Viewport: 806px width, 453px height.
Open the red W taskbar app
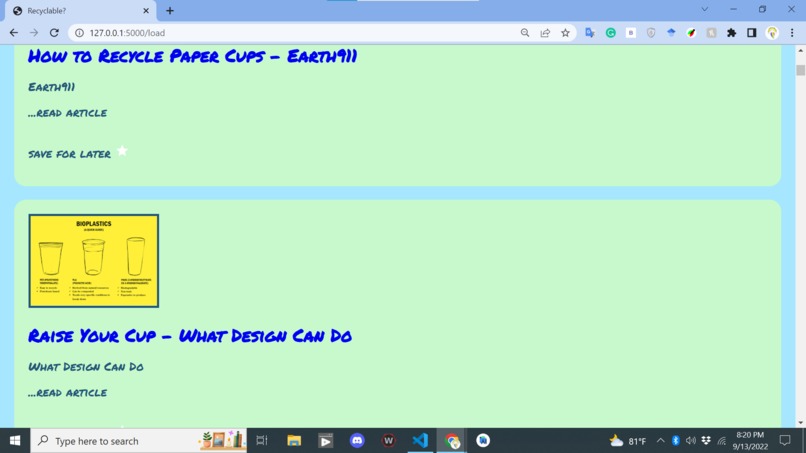(389, 441)
